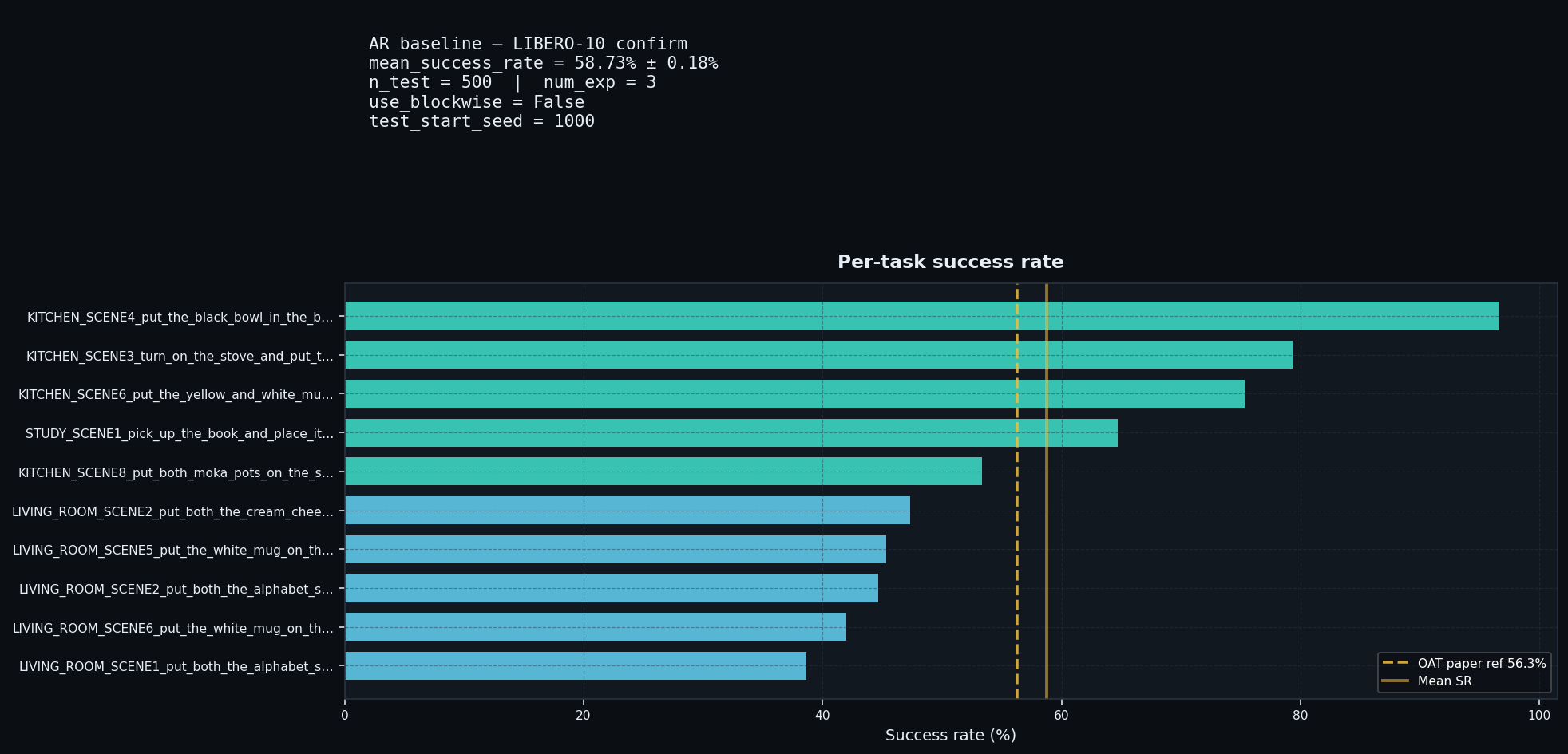Click the LIVING_ROOM_SCENE2 cream_chee label
The height and width of the screenshot is (754, 1568).
(172, 512)
